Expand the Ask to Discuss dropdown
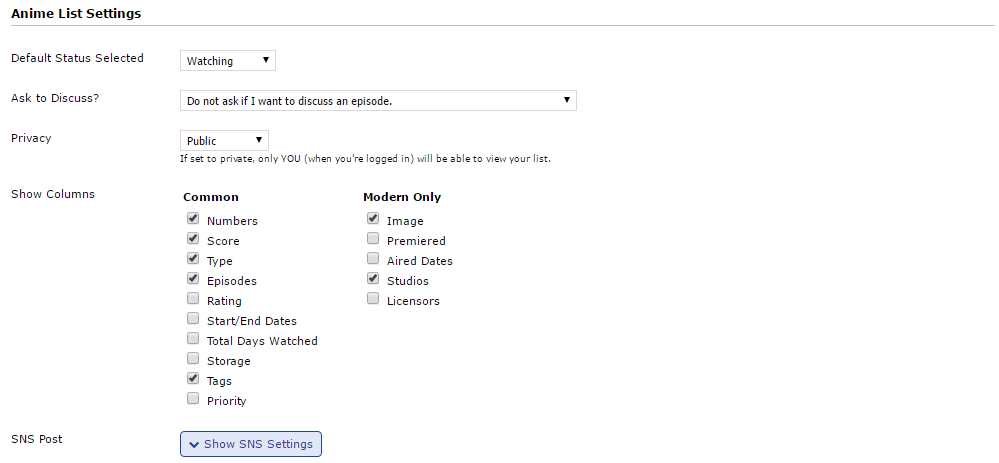 pos(378,100)
